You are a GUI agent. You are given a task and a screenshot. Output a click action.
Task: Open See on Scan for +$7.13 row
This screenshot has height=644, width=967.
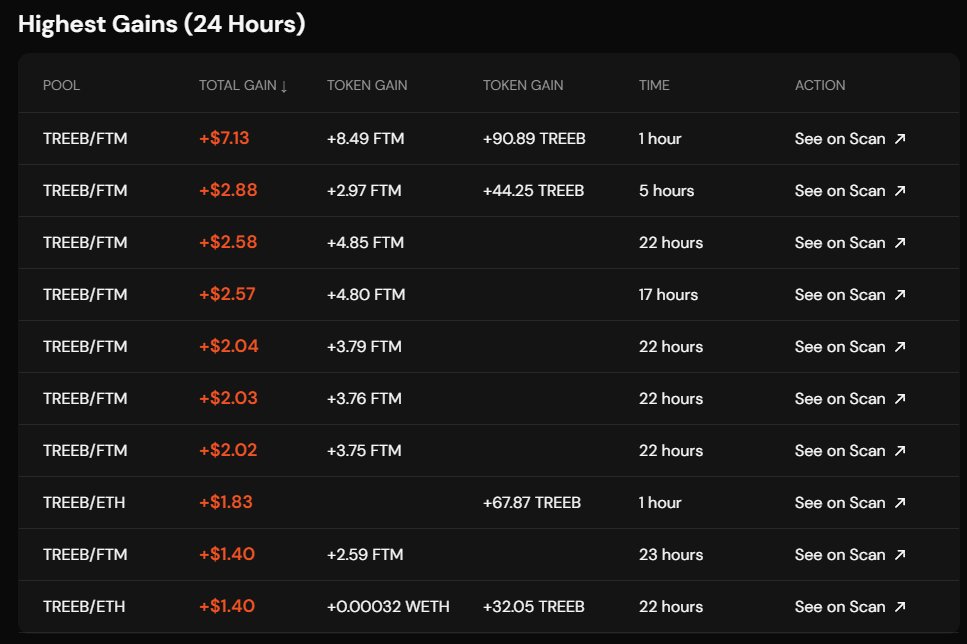pos(850,139)
